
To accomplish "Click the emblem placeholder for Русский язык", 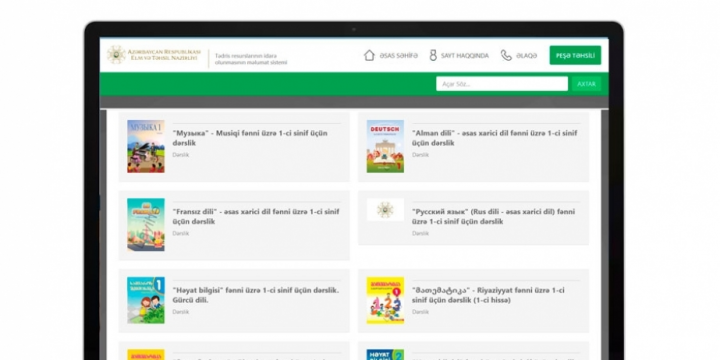I will click(x=385, y=210).
